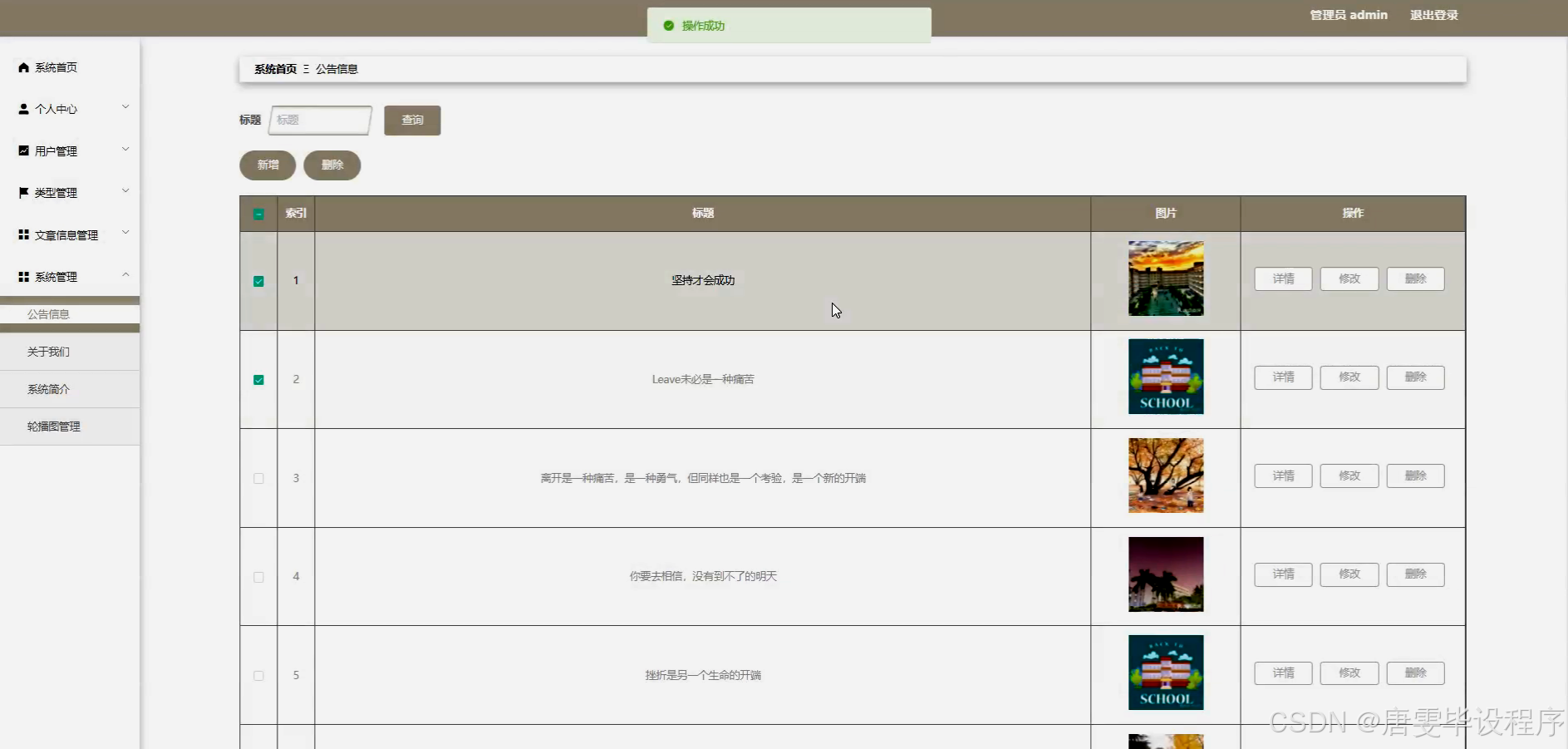Click 公告信息 in the breadcrumb

click(337, 69)
